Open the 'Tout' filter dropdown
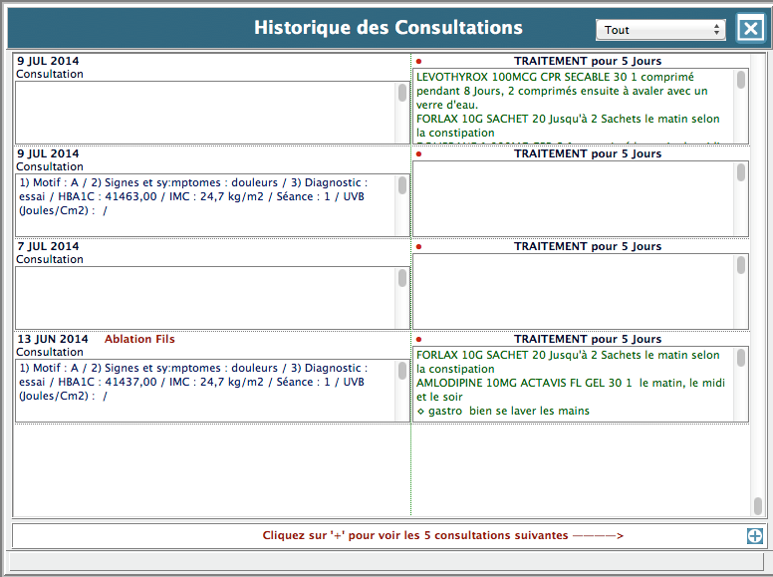Image resolution: width=773 pixels, height=577 pixels. point(660,30)
